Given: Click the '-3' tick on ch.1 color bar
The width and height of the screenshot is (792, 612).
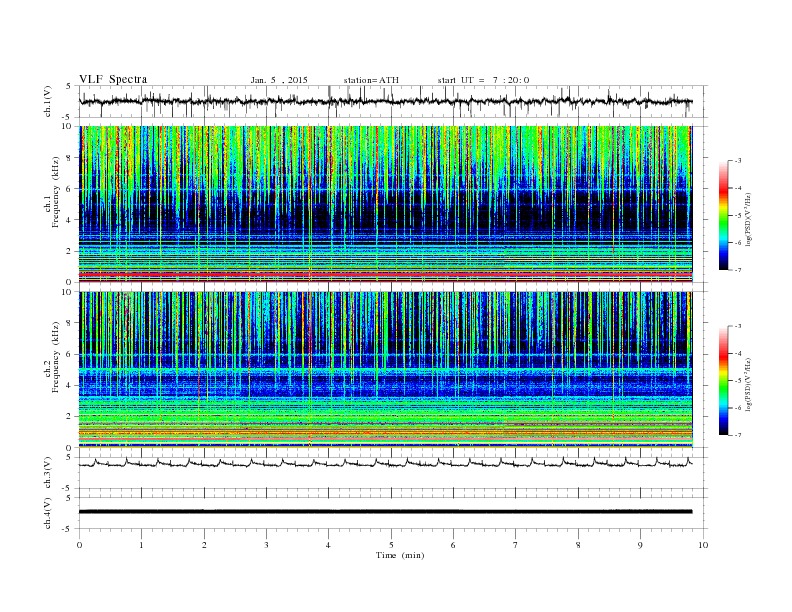Looking at the screenshot, I should point(738,161).
